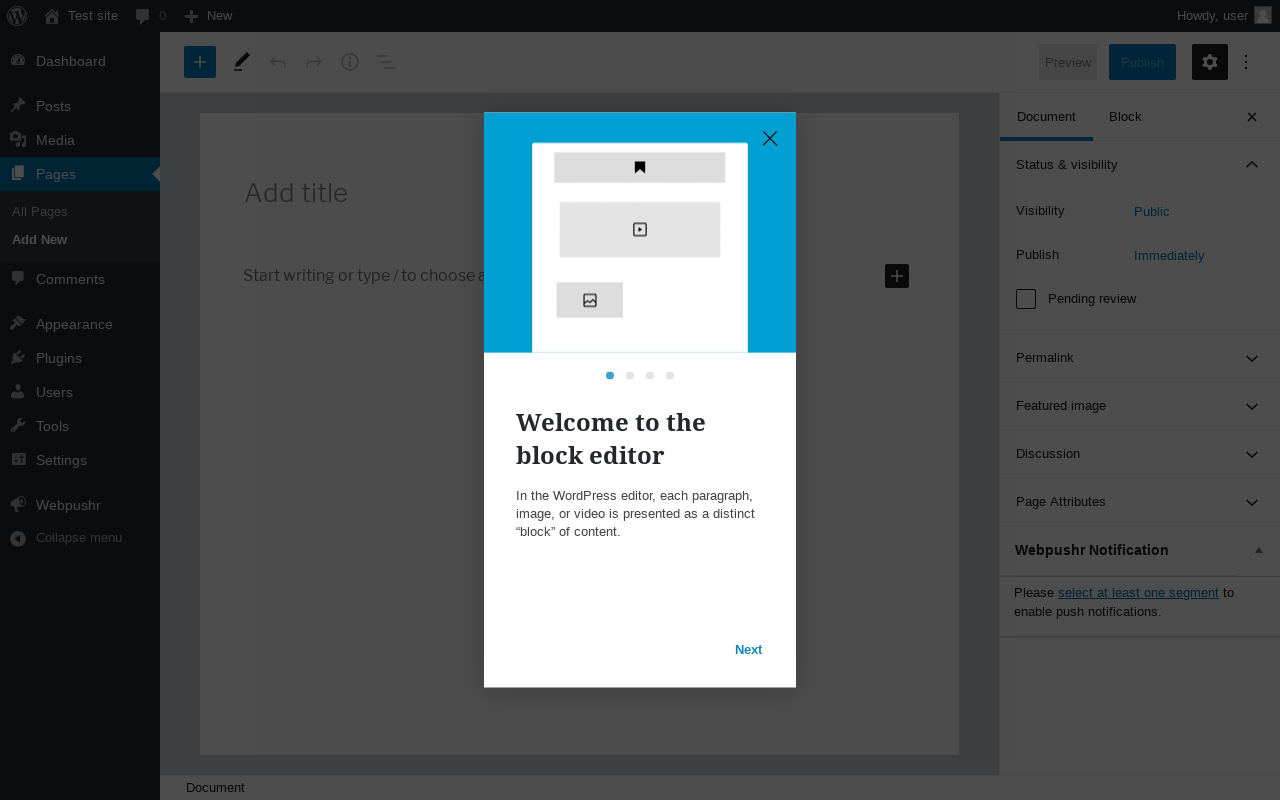
Task: Switch to the Block tab
Action: pyautogui.click(x=1125, y=117)
